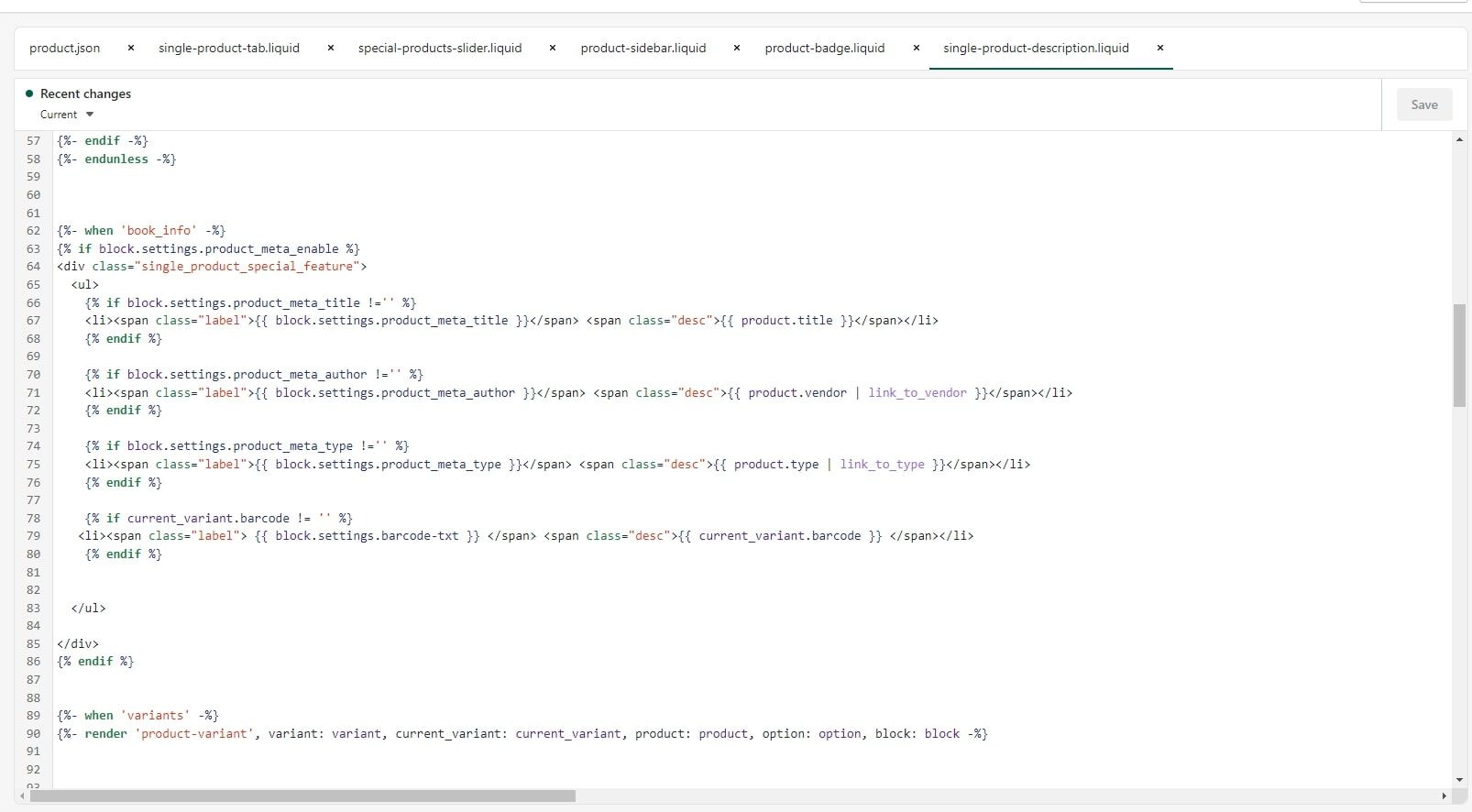Click the vertical scrollbar up arrow
This screenshot has width=1472, height=812.
pyautogui.click(x=1459, y=139)
